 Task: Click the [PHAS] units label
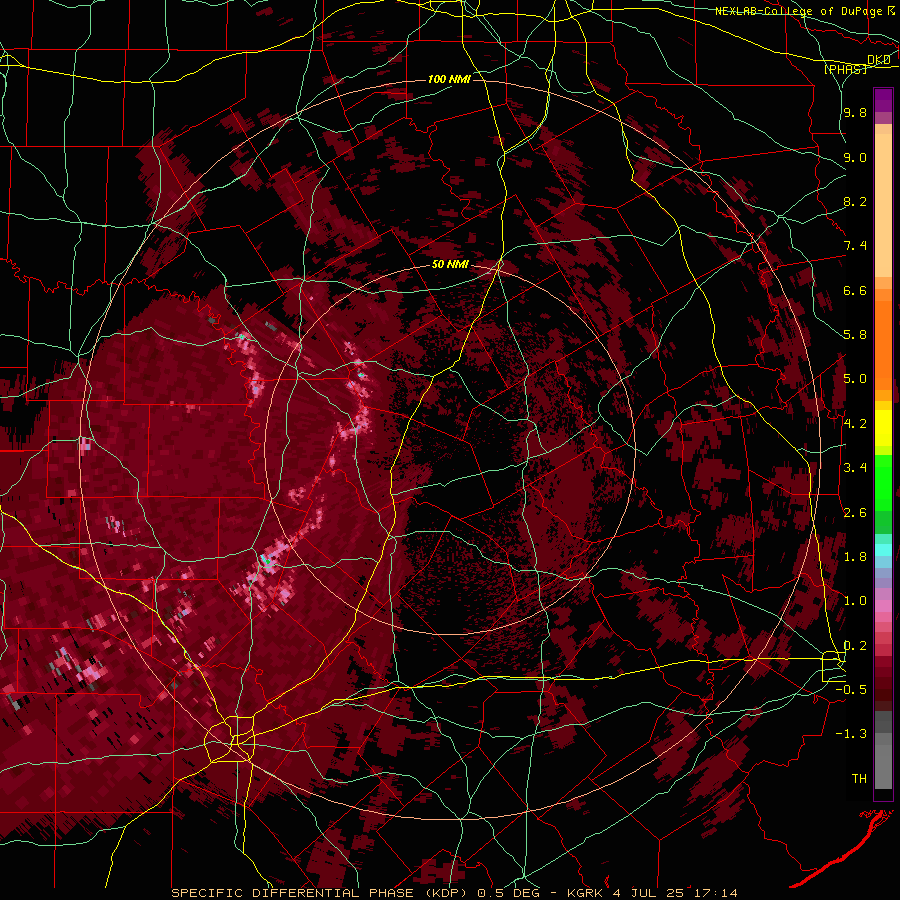[x=846, y=69]
